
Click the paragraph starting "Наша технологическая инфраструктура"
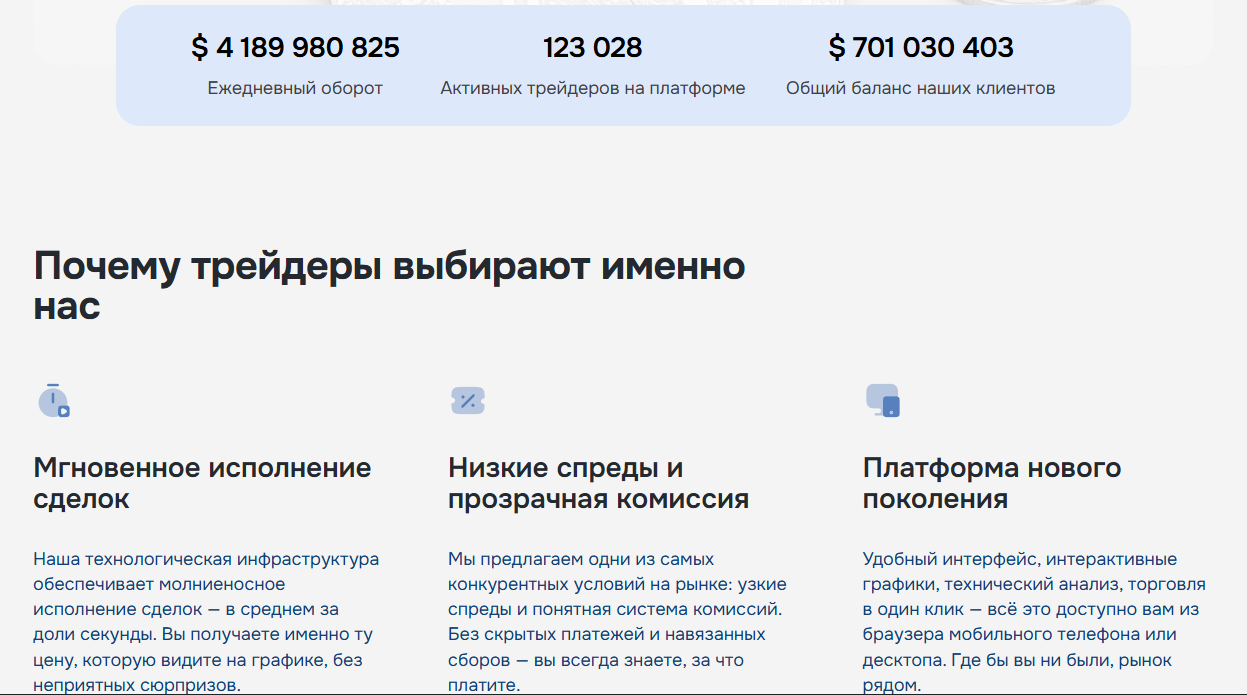tap(206, 621)
